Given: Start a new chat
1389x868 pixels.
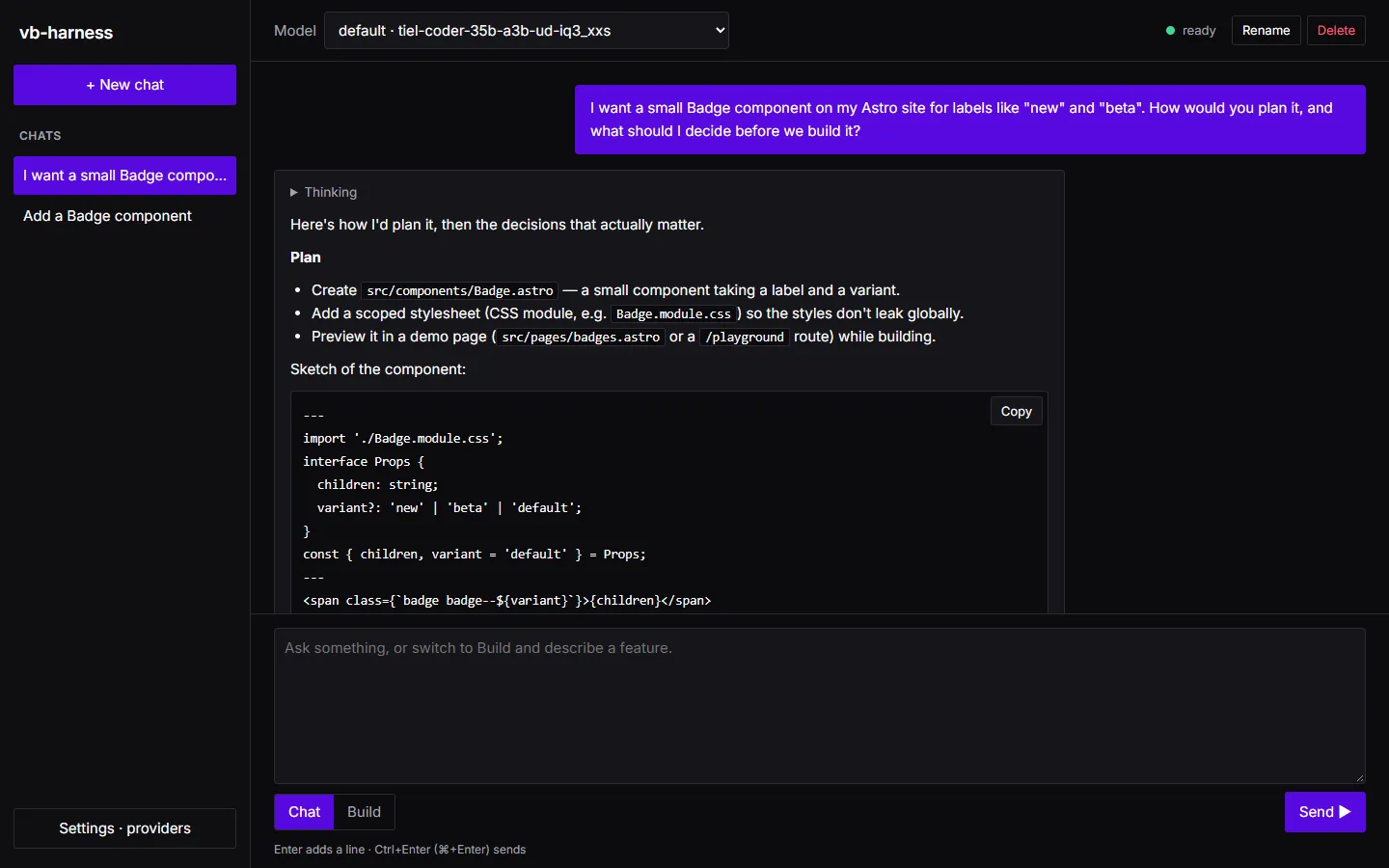Looking at the screenshot, I should 124,85.
